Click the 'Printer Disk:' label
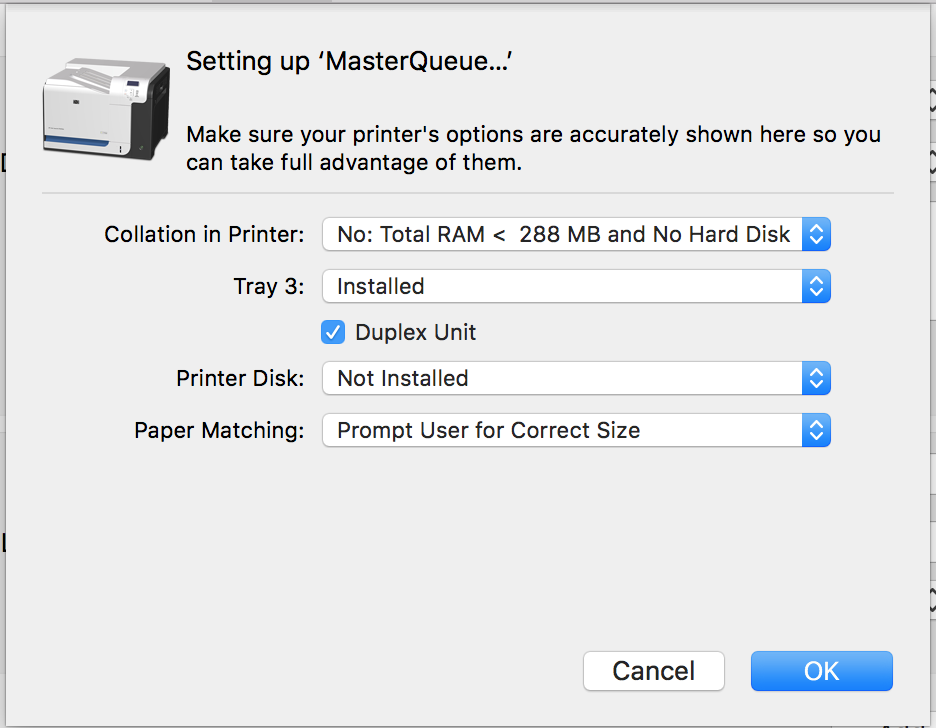The image size is (936, 728). coord(240,378)
